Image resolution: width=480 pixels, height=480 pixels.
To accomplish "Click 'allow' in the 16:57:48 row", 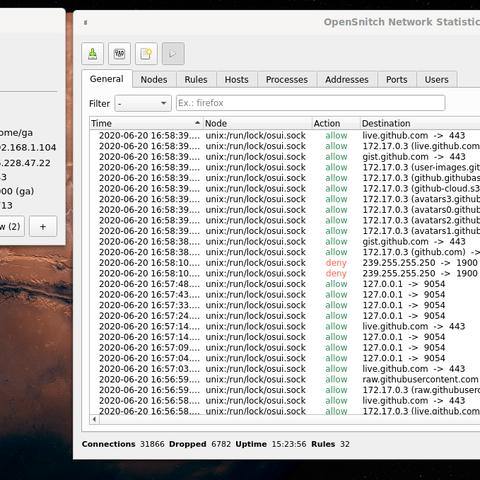I will click(x=336, y=284).
